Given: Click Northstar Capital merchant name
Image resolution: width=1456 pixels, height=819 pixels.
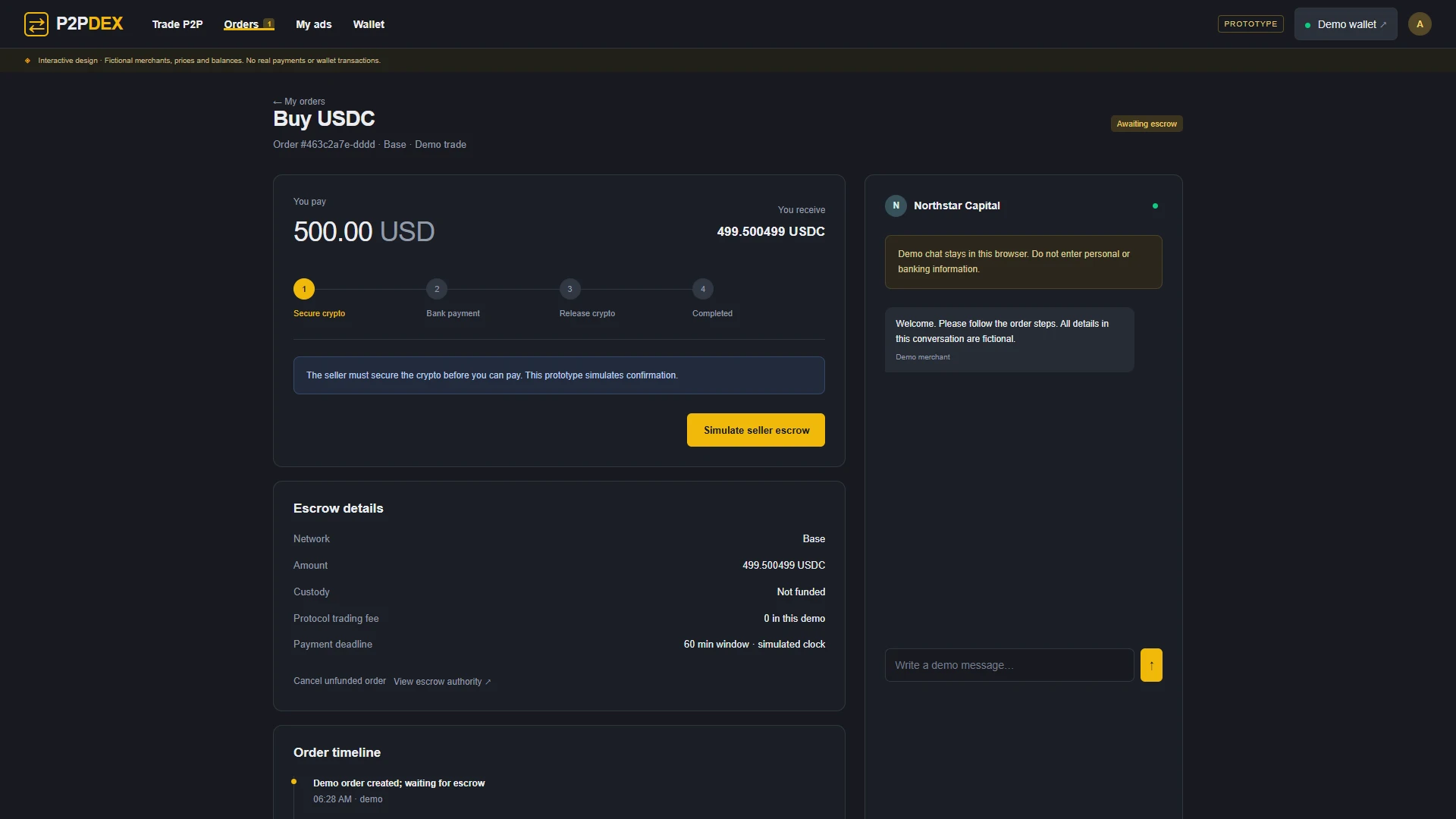Looking at the screenshot, I should click(x=957, y=206).
